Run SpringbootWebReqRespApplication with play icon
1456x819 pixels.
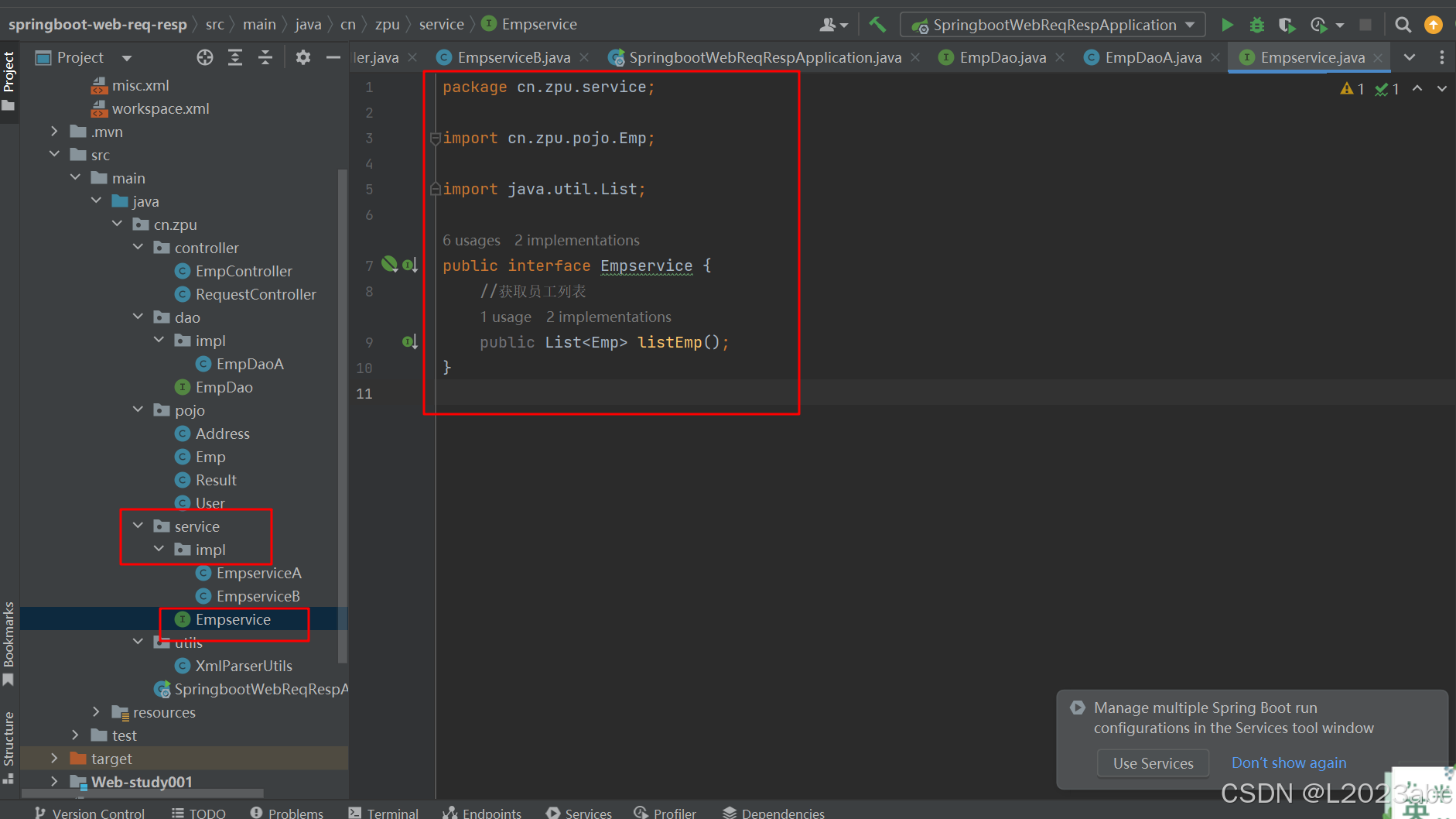[x=1227, y=25]
